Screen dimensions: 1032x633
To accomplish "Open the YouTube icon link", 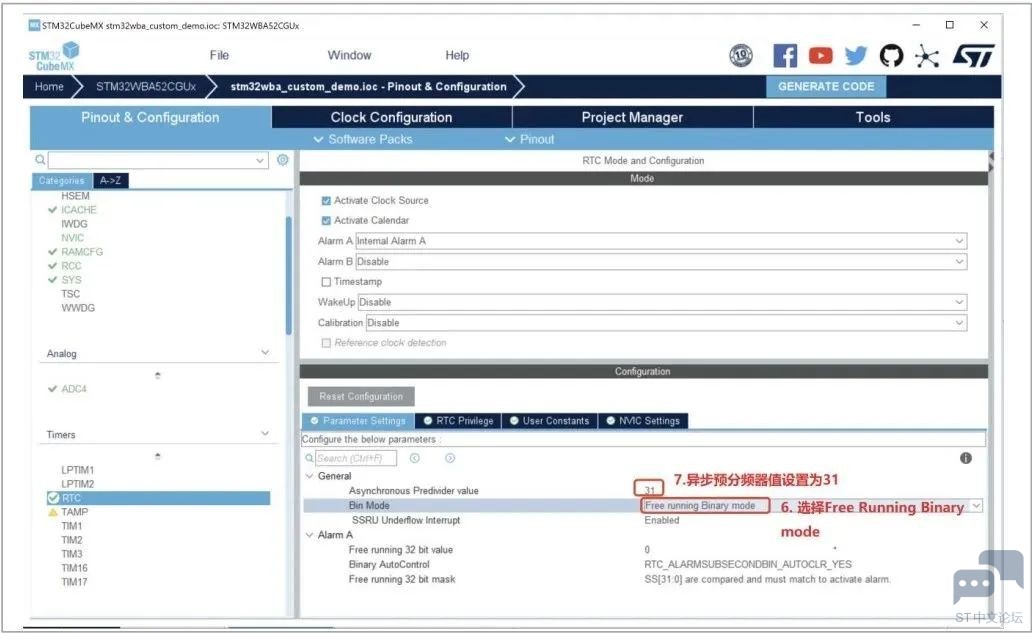I will pos(820,56).
